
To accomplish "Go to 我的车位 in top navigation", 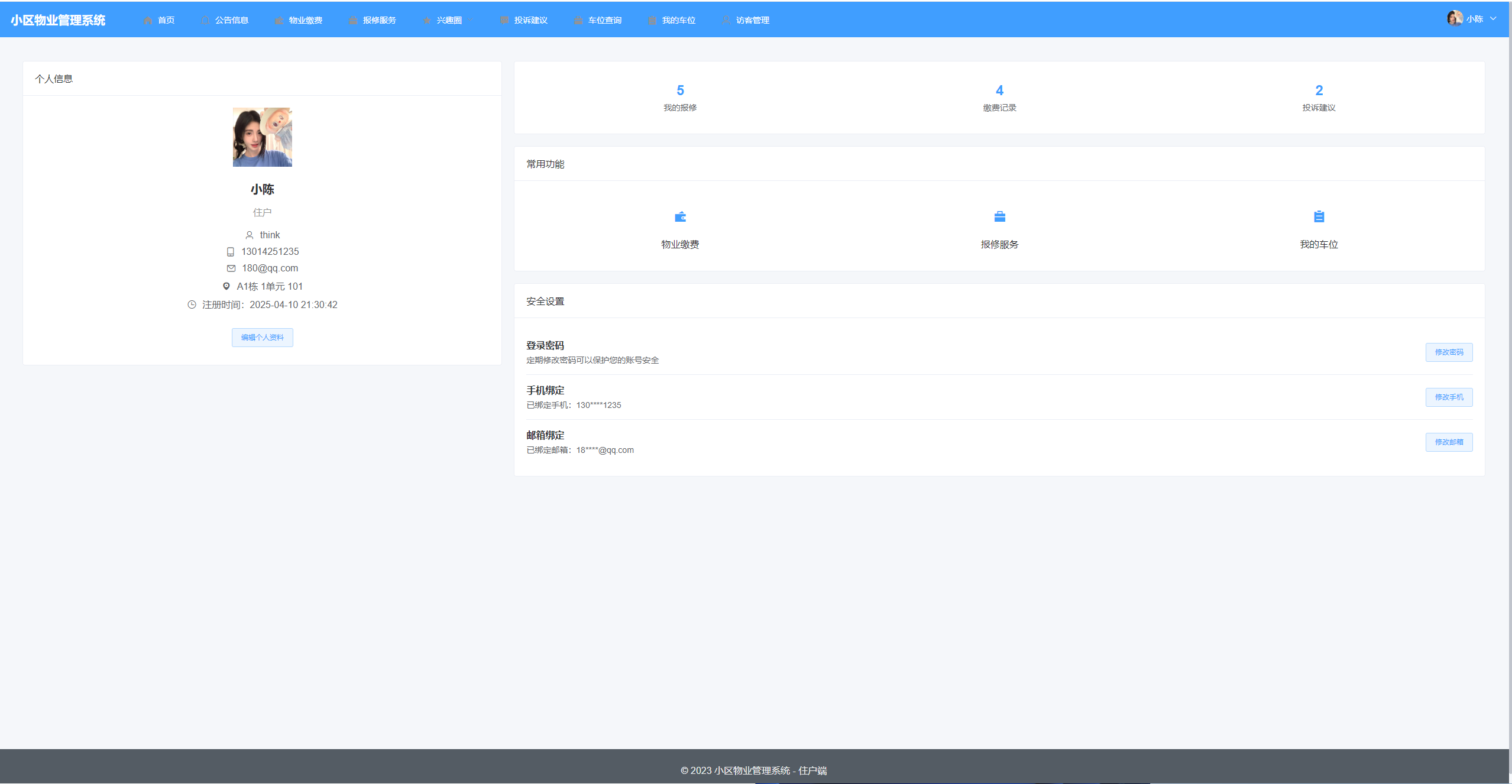I will [x=678, y=20].
